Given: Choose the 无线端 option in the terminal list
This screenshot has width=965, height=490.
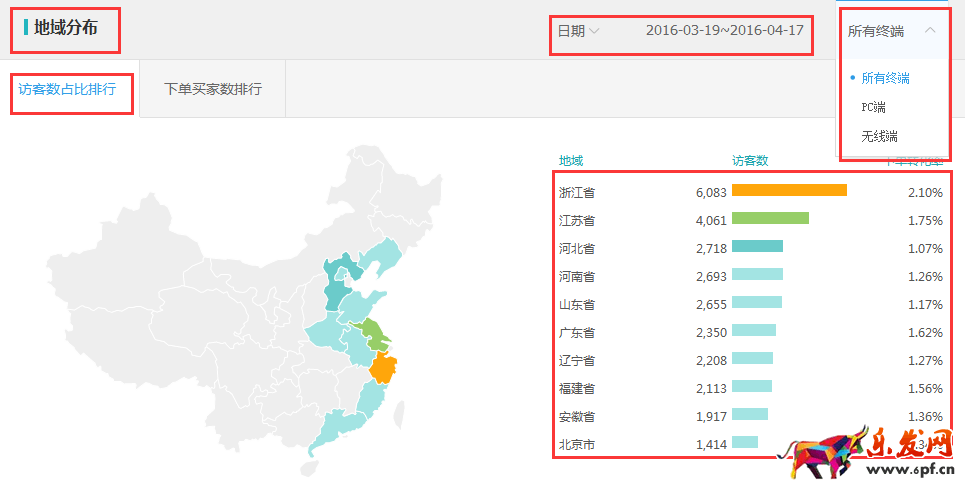Looking at the screenshot, I should pos(879,136).
